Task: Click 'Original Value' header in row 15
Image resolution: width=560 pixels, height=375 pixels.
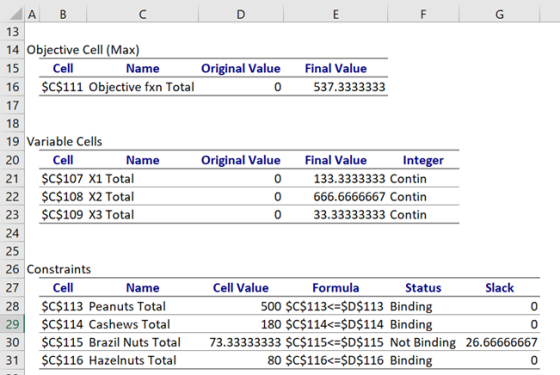Action: click(x=241, y=69)
